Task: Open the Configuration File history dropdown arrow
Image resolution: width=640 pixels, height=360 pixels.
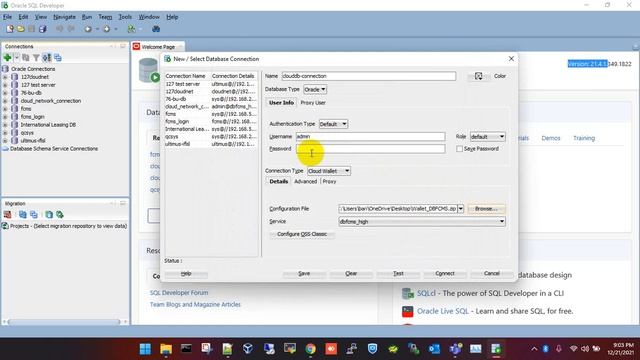Action: pos(460,209)
